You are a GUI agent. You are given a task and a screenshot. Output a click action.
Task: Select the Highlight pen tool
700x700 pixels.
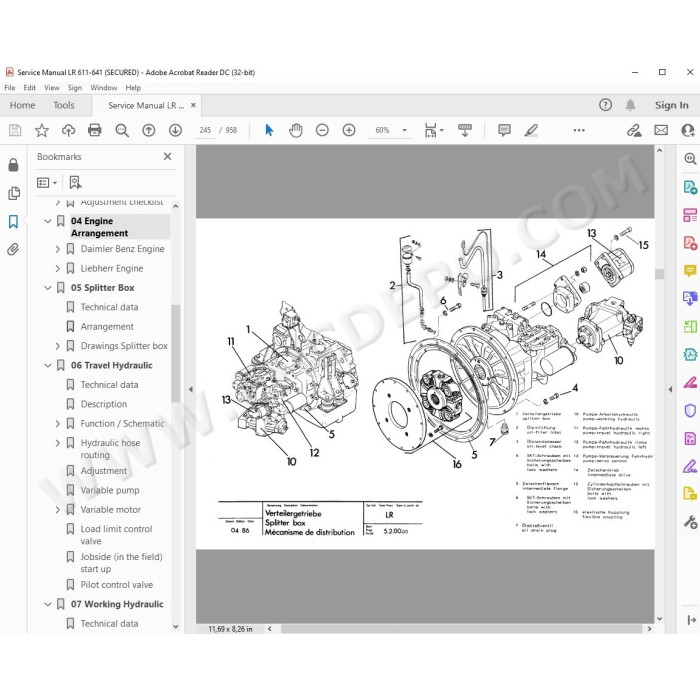531,130
